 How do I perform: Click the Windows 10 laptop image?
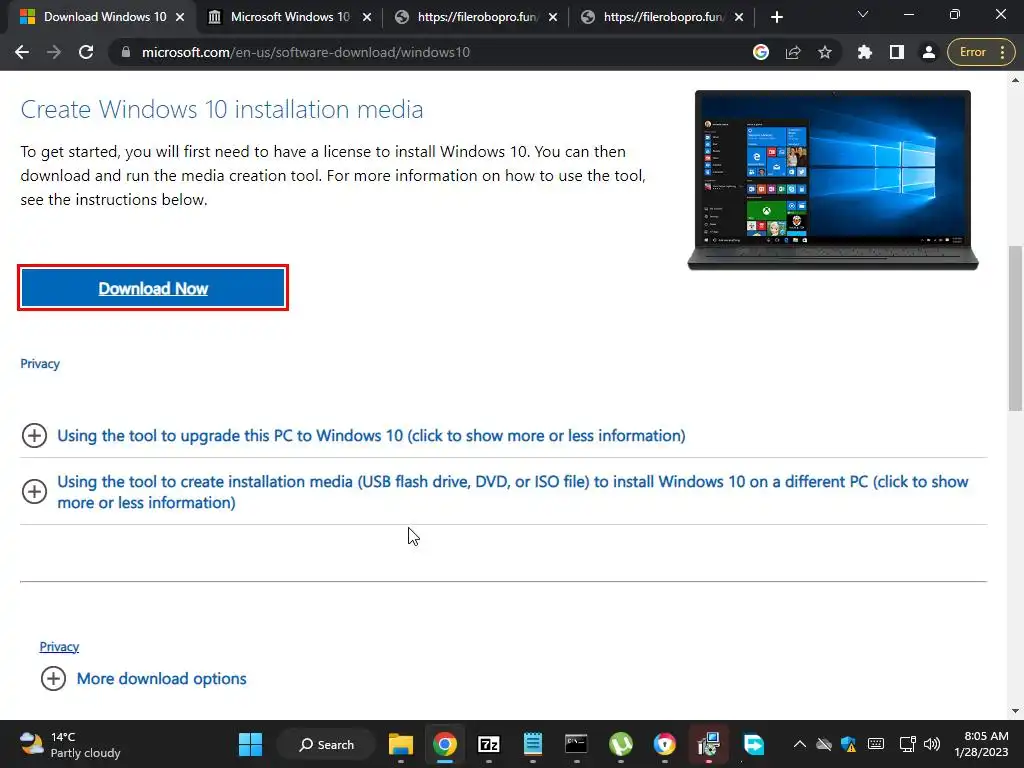833,180
